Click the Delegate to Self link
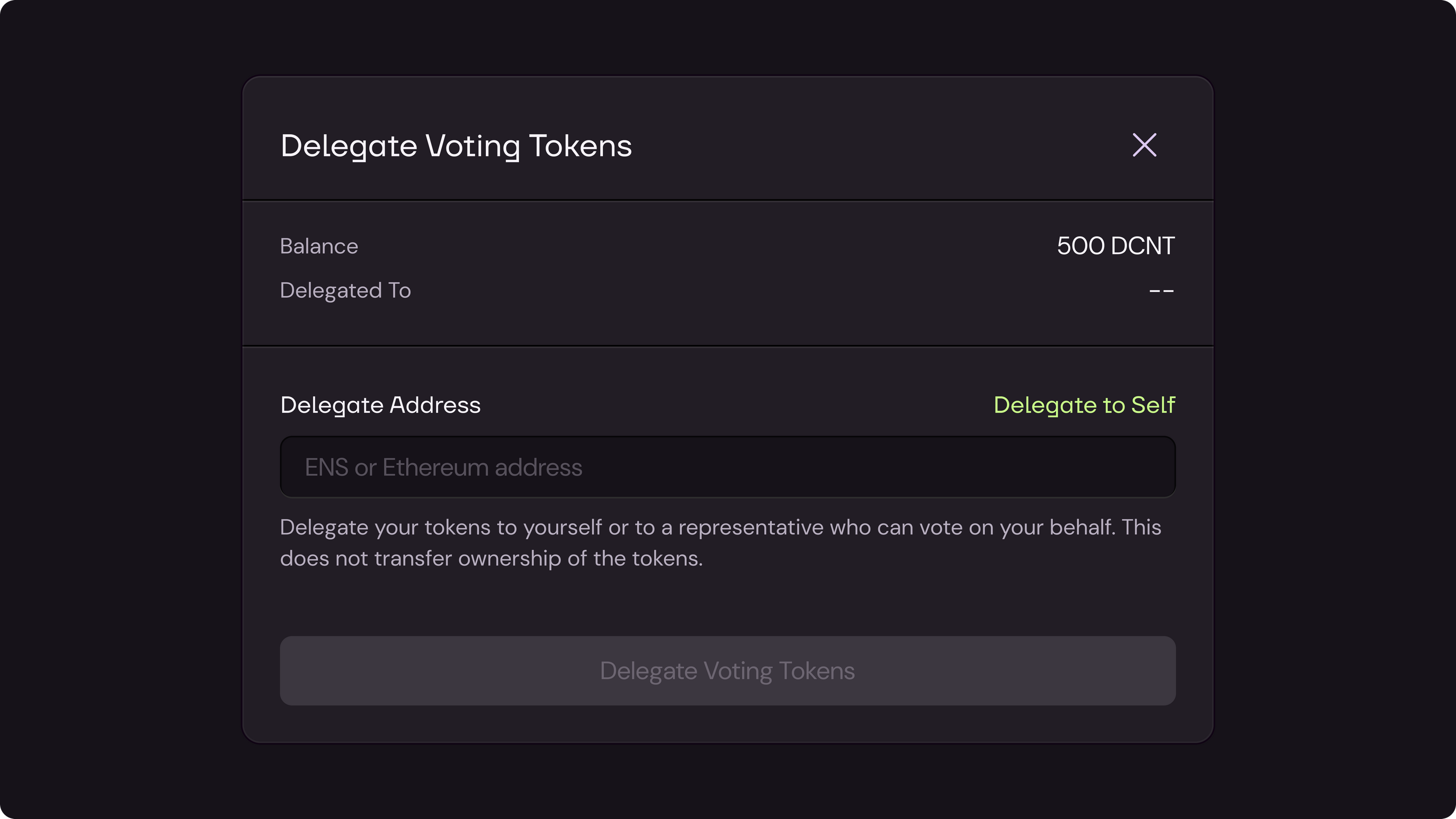This screenshot has width=1456, height=819. click(x=1084, y=405)
